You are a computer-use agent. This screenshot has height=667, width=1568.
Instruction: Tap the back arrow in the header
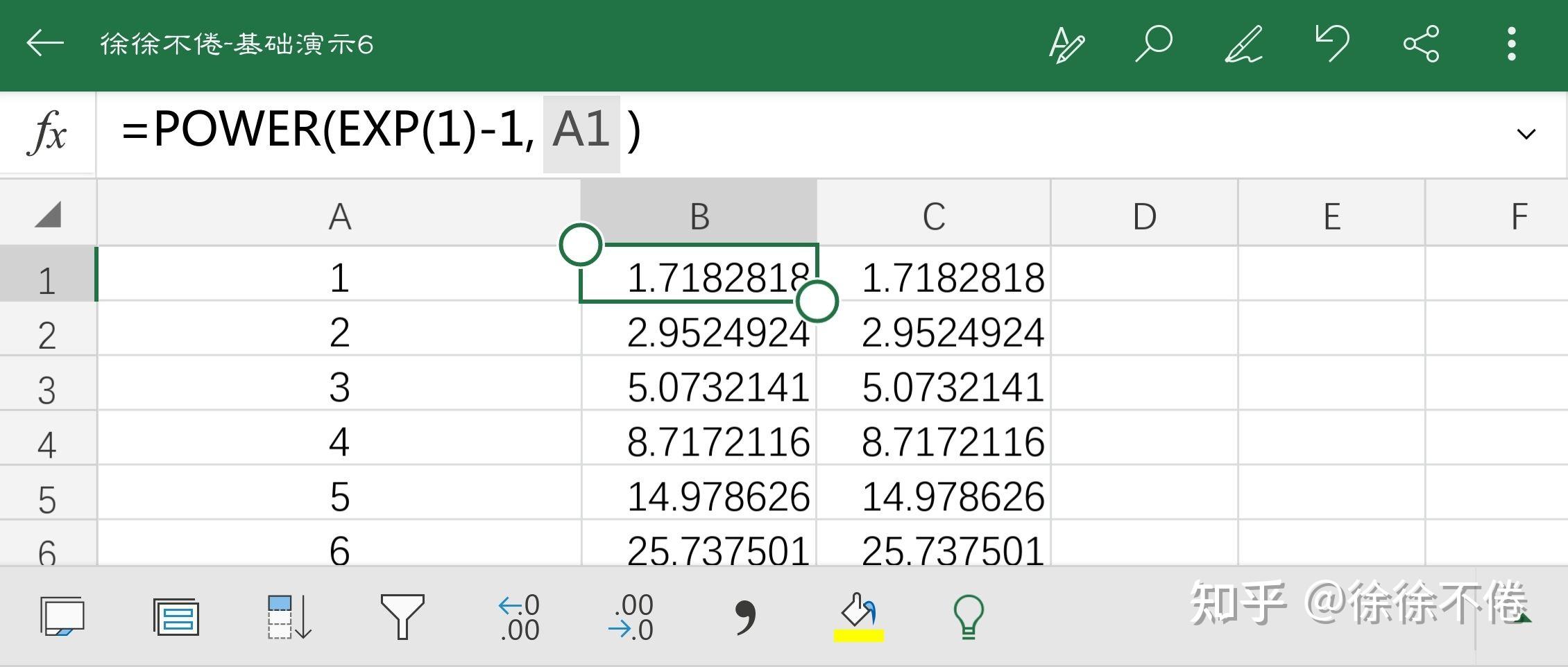45,44
